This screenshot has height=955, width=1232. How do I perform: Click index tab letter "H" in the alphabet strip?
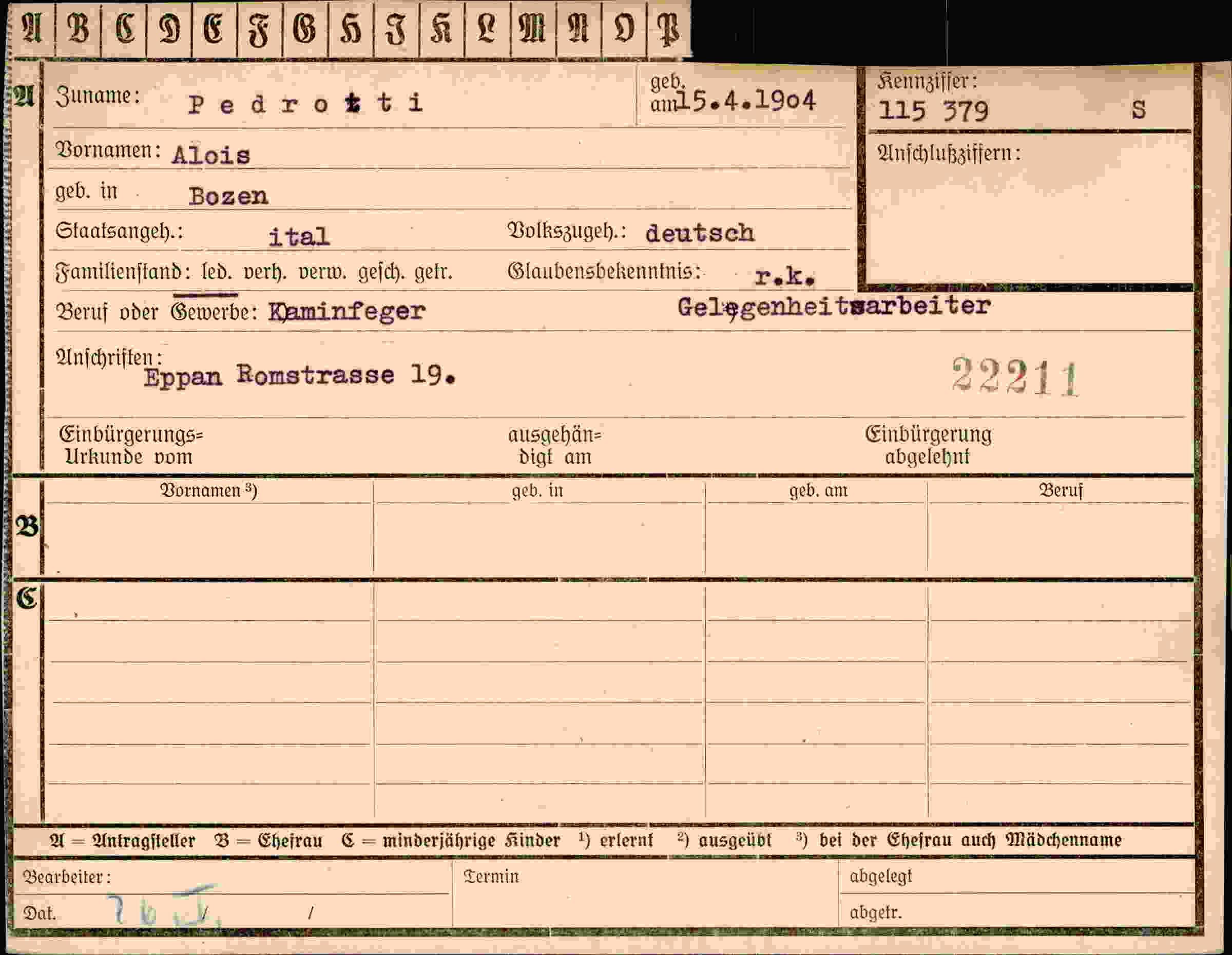(351, 28)
